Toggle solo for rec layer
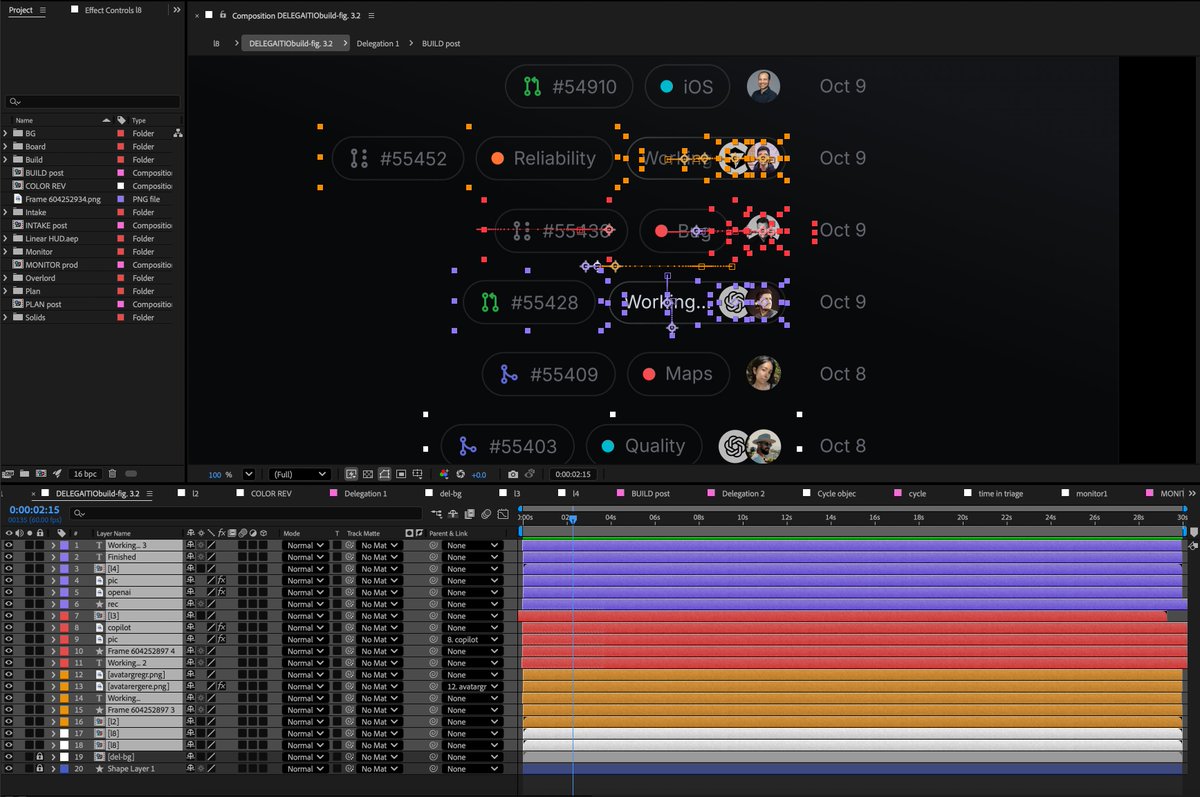The height and width of the screenshot is (797, 1200). pos(29,604)
